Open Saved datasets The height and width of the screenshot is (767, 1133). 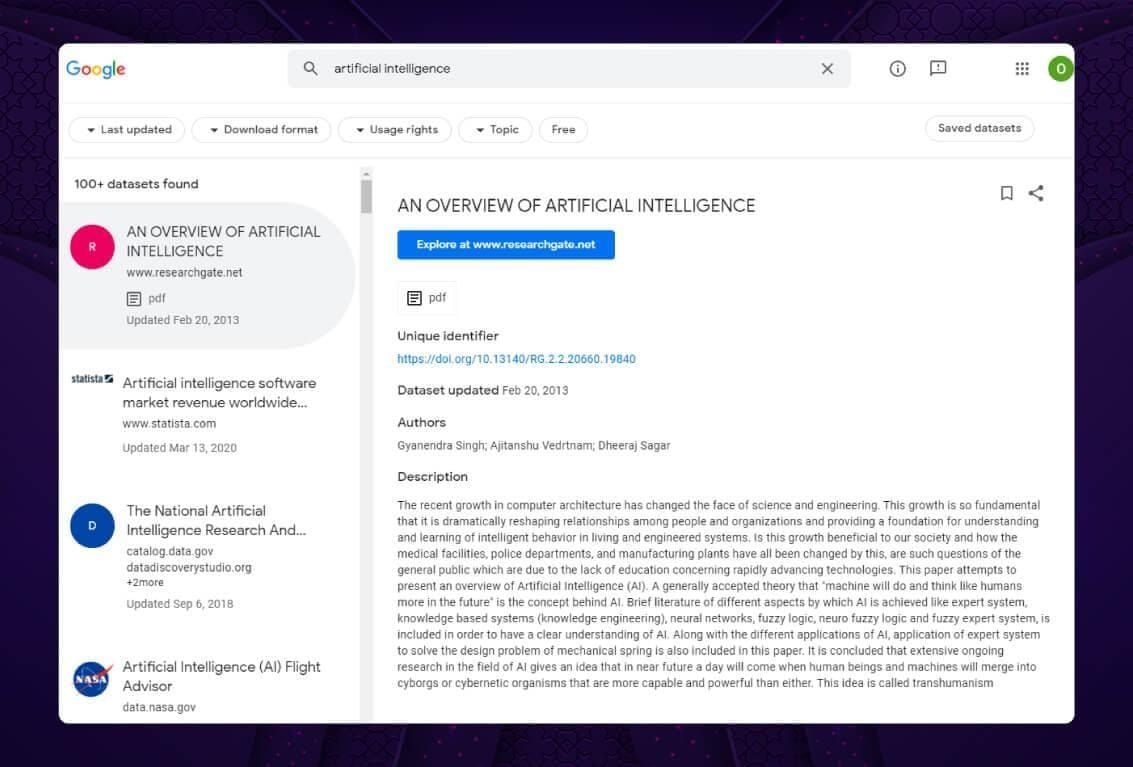point(980,129)
